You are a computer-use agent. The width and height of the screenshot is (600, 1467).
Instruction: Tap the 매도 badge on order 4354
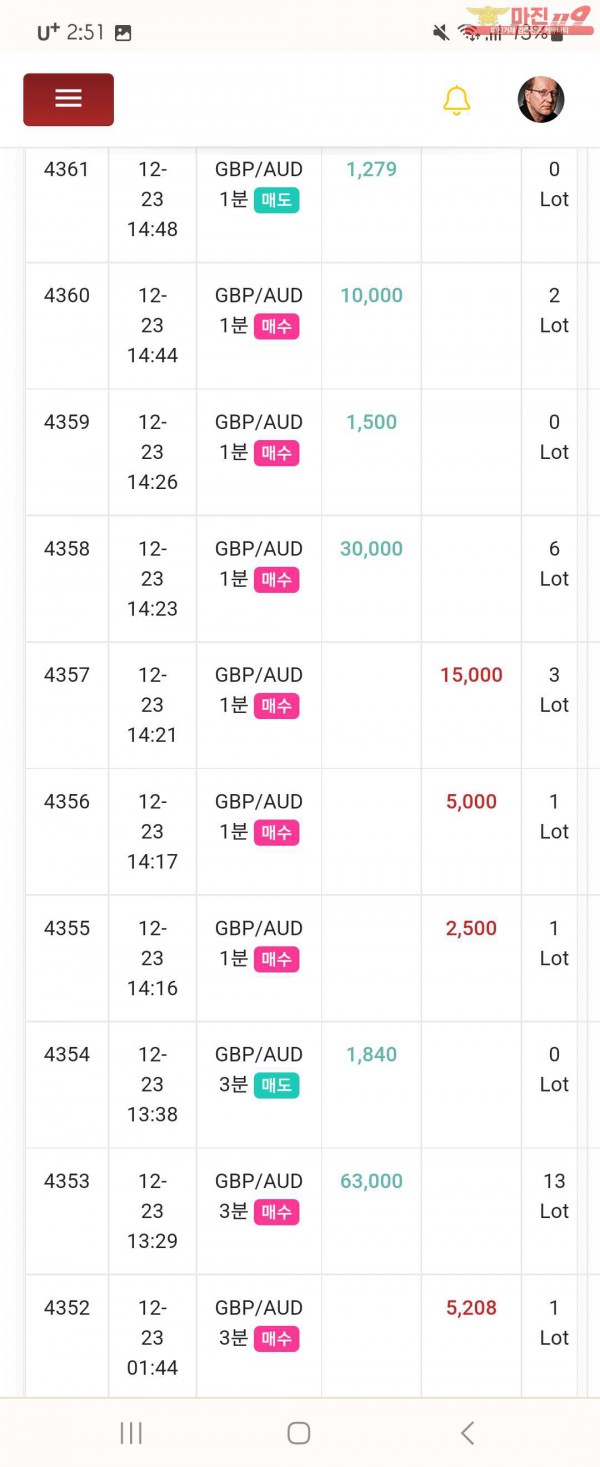276,1085
